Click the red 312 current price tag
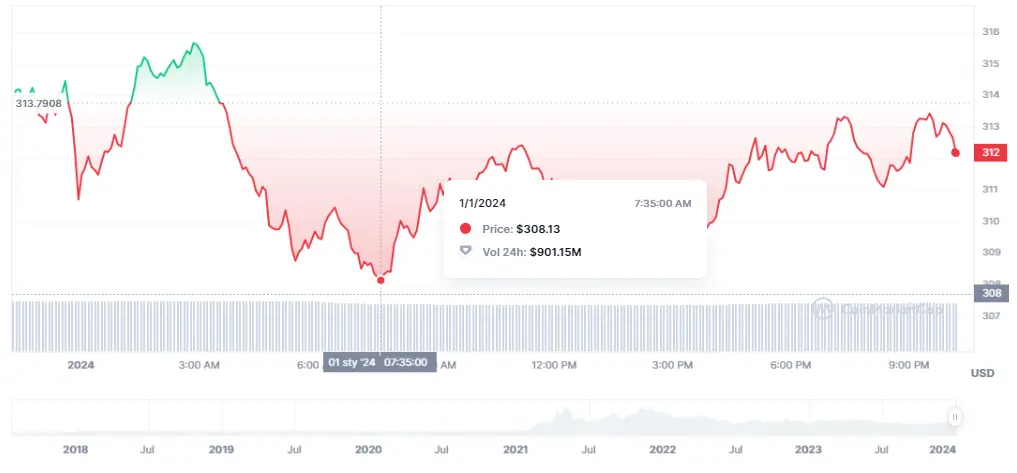Screen dimensions: 1017x473 991,153
